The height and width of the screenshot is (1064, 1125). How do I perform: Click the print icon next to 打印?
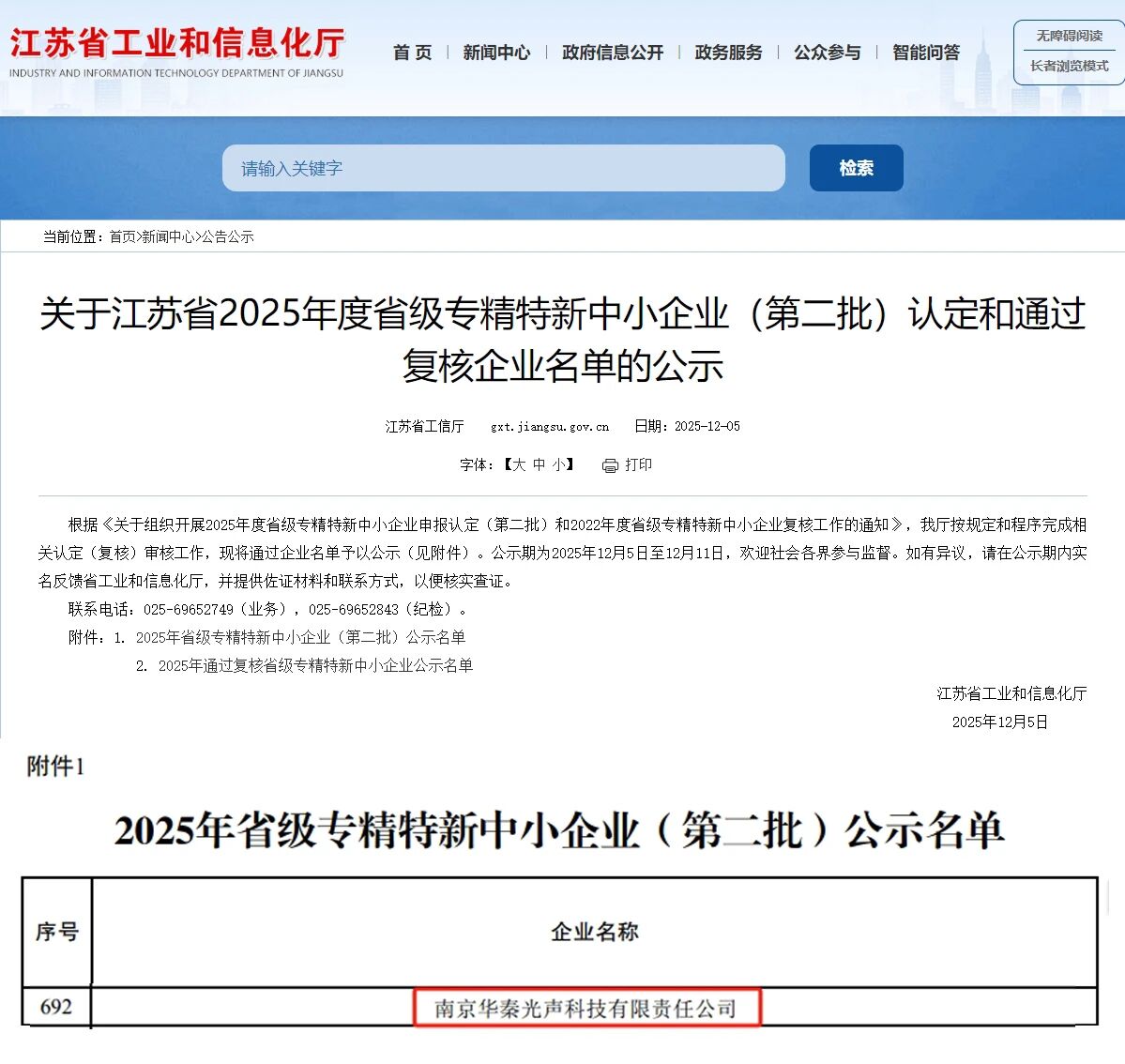point(609,465)
